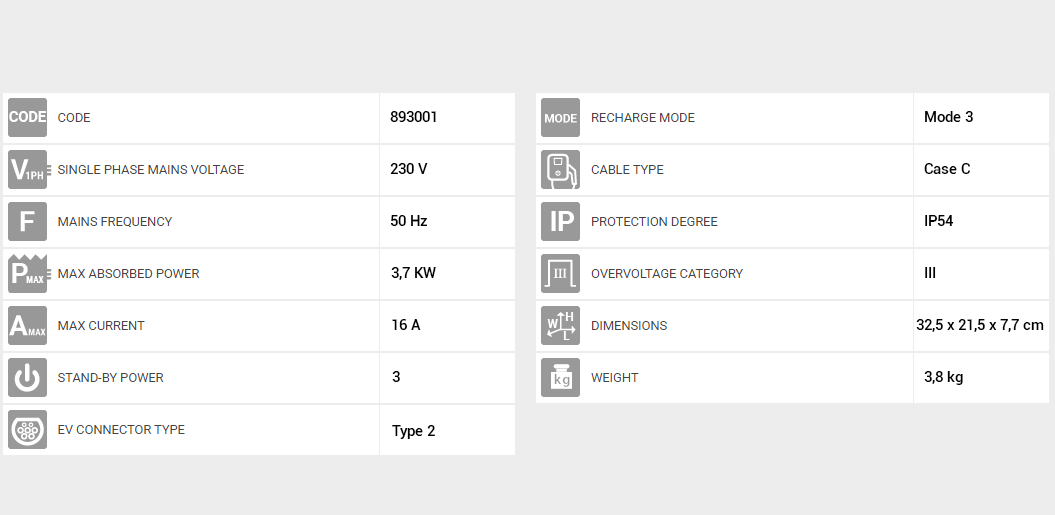
Task: Click the weight kg icon
Action: point(560,378)
